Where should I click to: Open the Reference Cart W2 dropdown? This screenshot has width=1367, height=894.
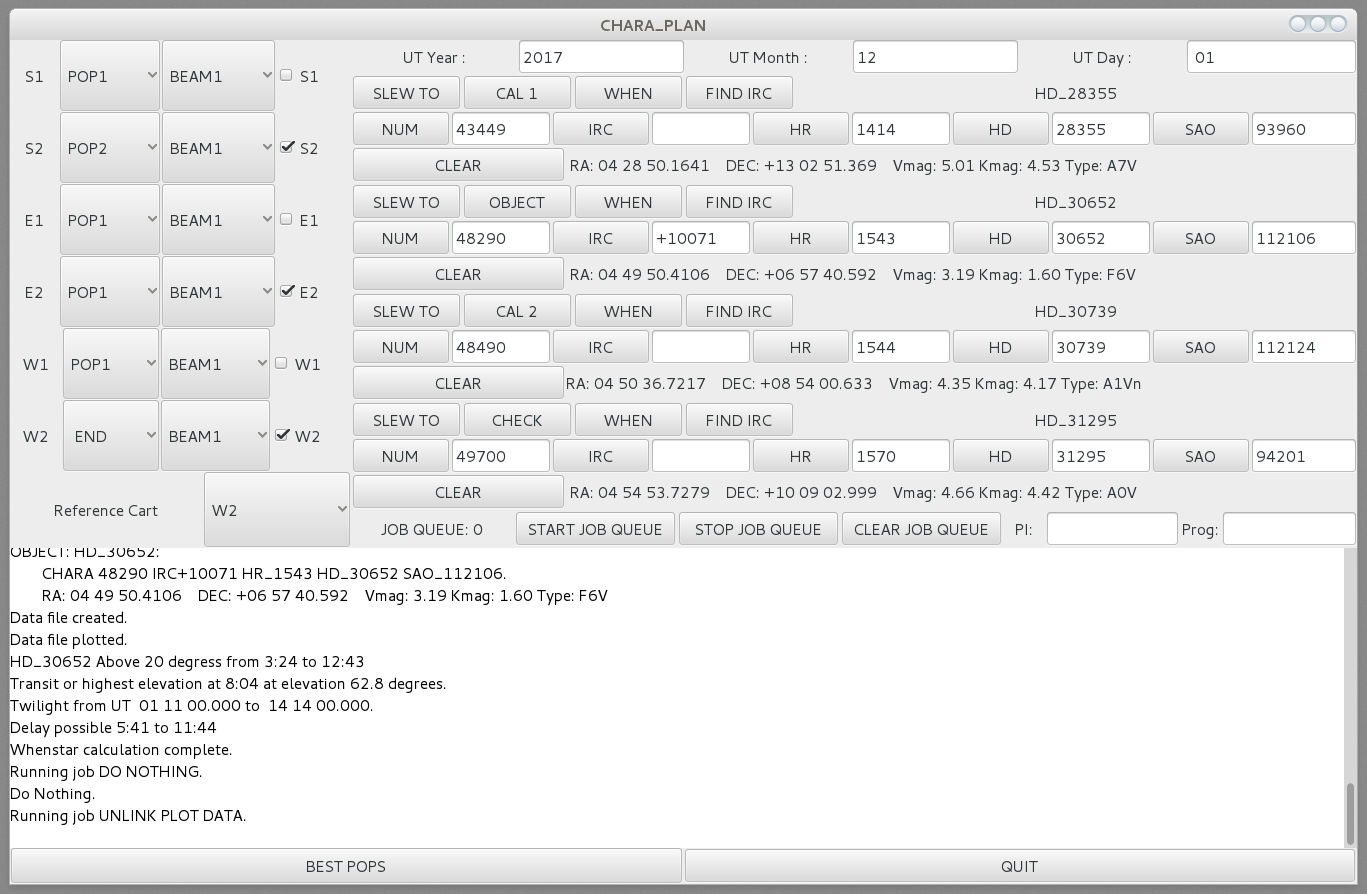pos(277,510)
